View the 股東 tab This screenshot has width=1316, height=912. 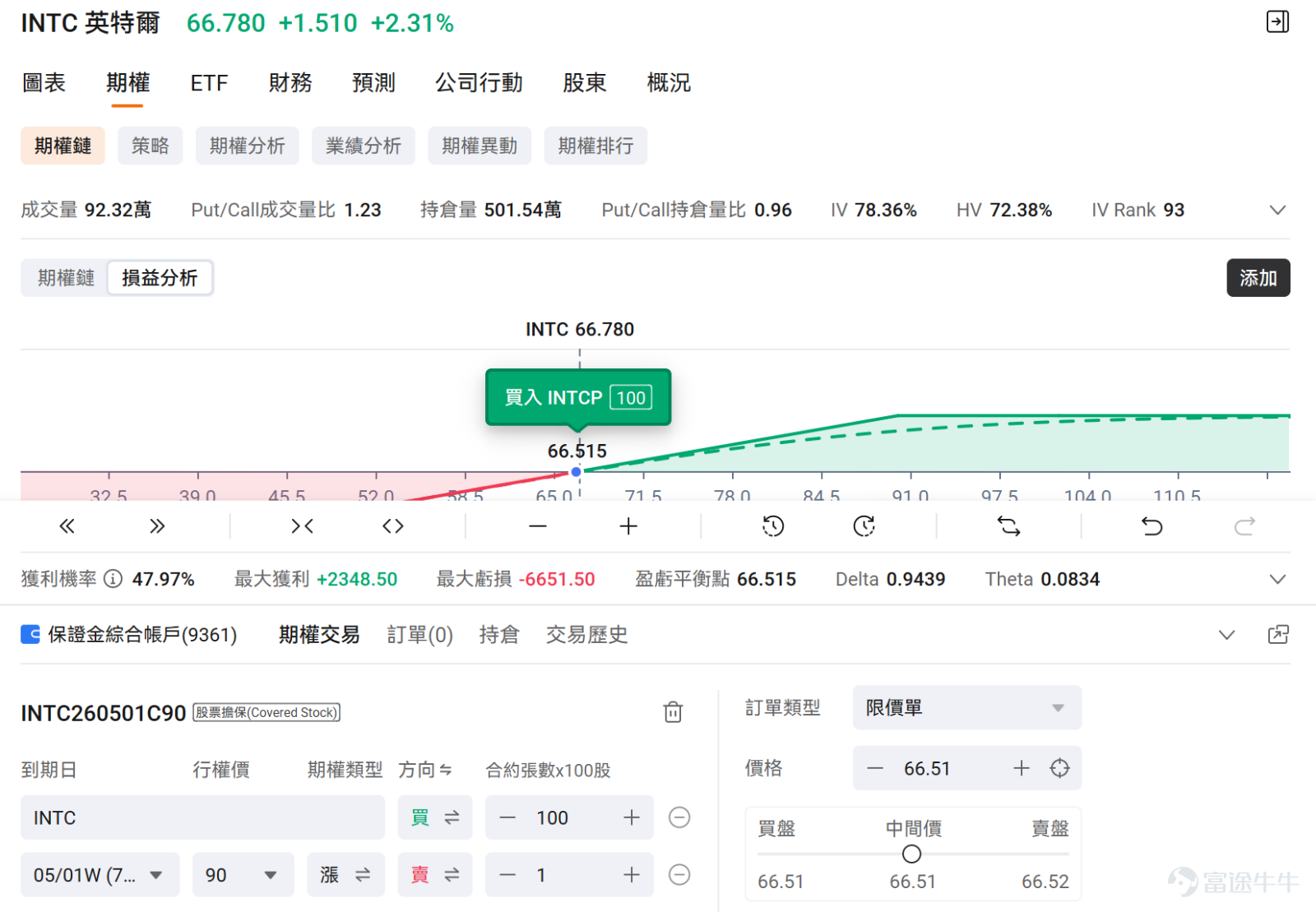point(585,83)
